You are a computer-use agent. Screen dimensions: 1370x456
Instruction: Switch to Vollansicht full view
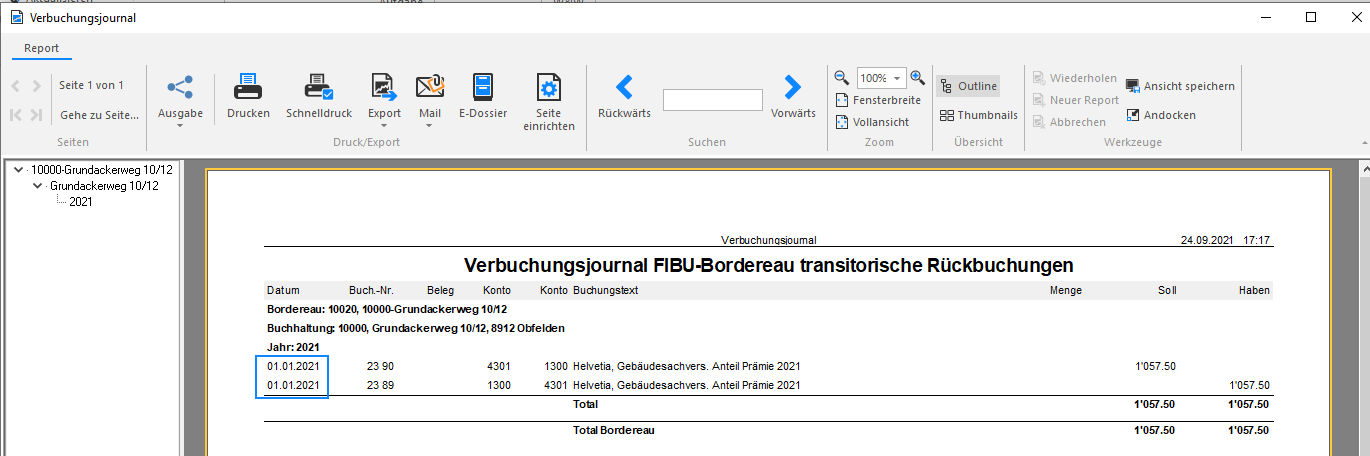[873, 122]
